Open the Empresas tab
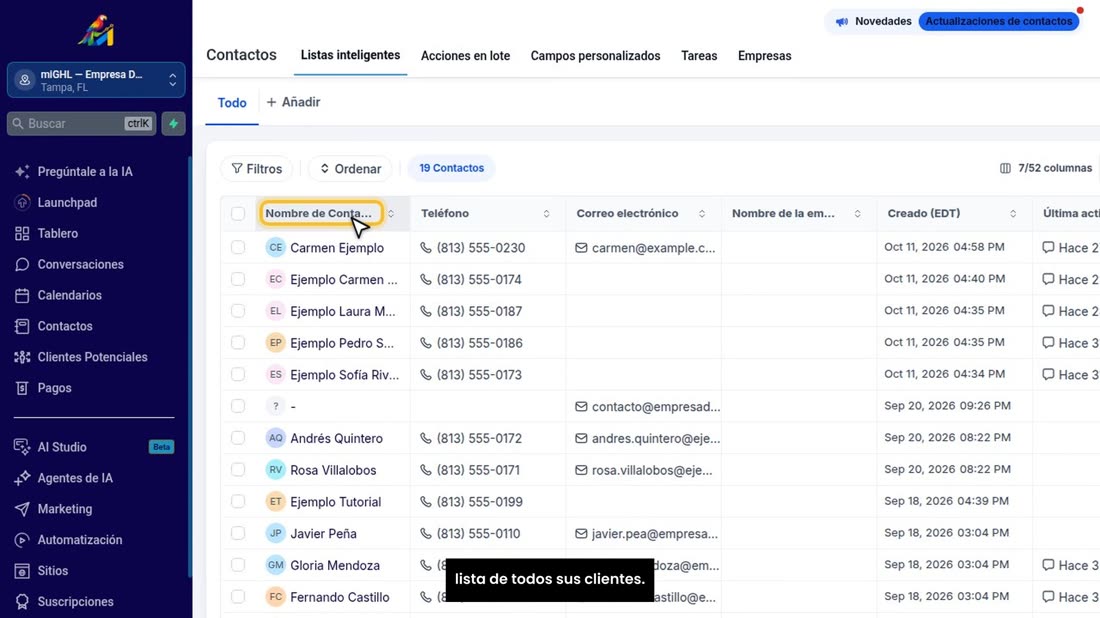 coord(764,56)
